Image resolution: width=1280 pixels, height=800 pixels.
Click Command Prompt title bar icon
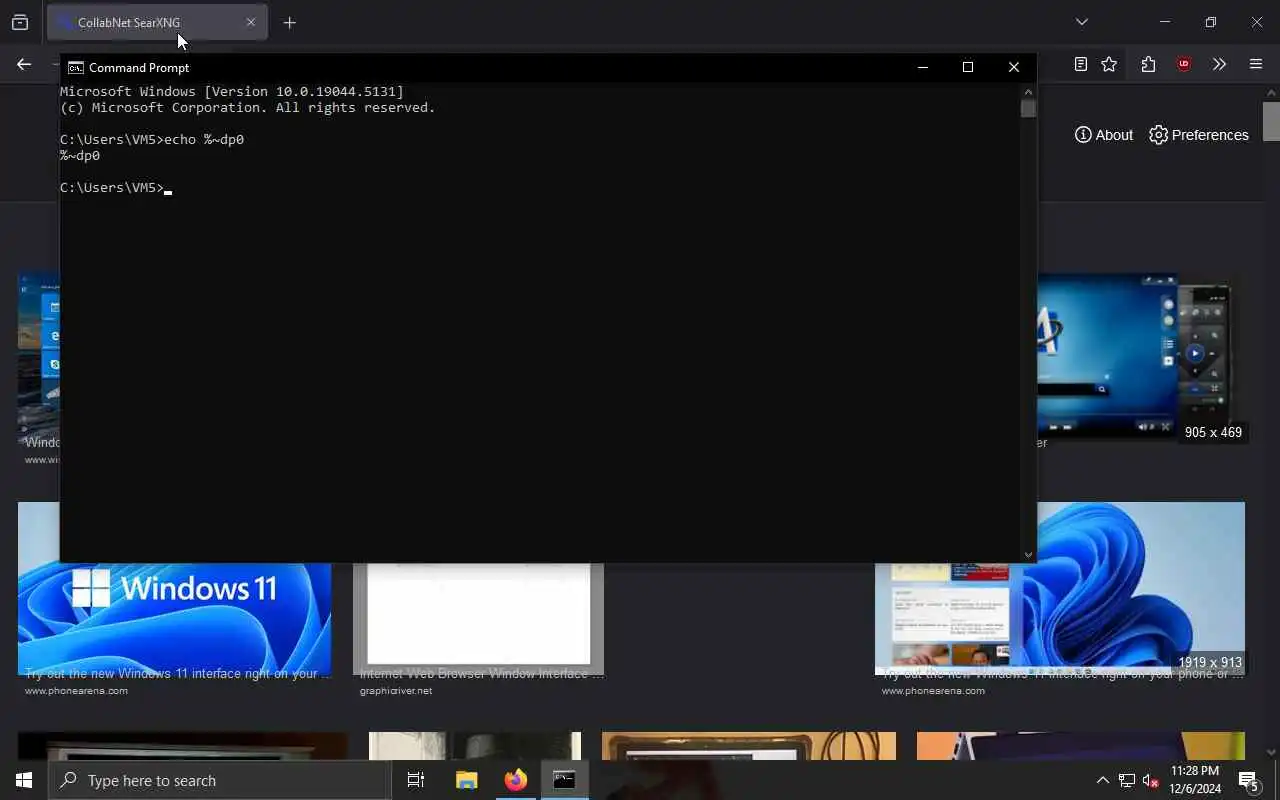75,67
